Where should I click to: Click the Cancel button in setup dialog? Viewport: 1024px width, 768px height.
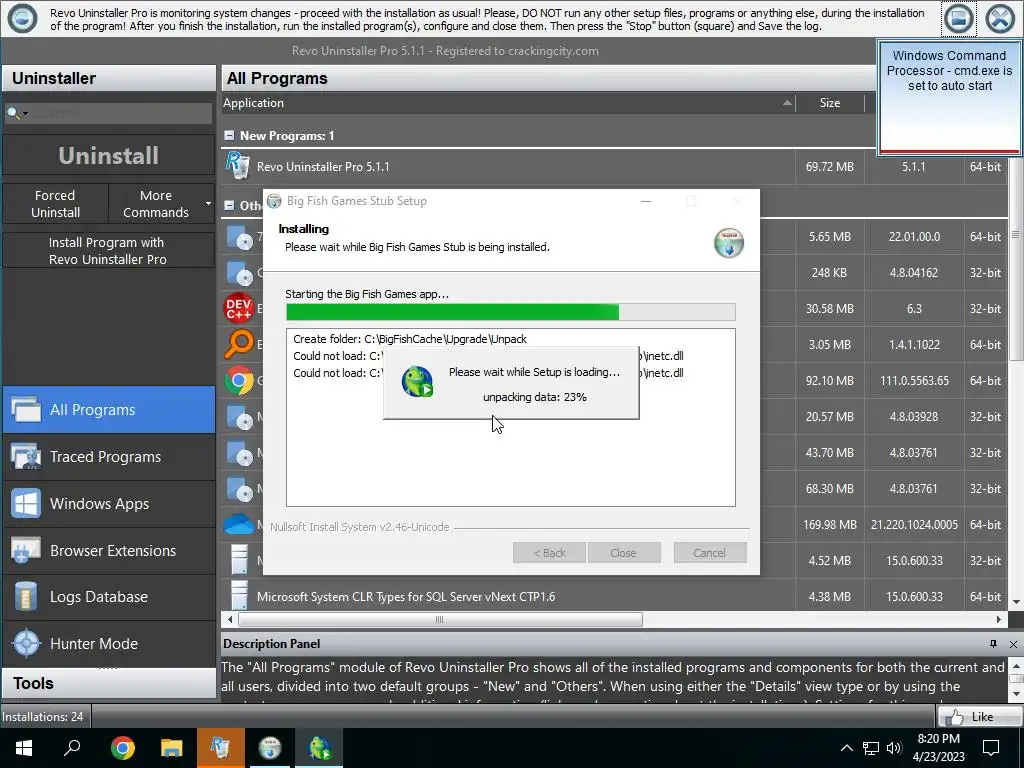[x=709, y=552]
